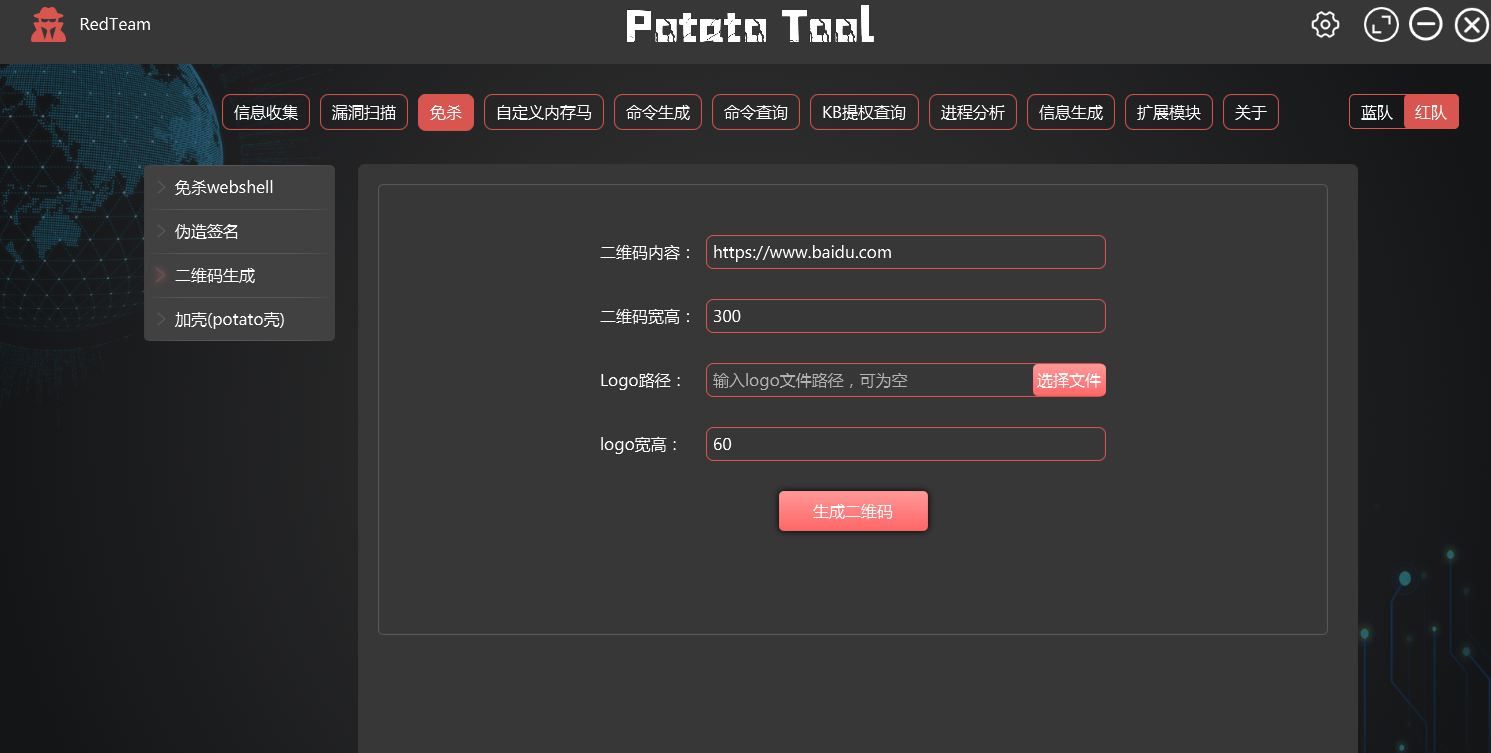This screenshot has width=1491, height=753.
Task: Click the Potato Tool title
Action: pos(750,26)
